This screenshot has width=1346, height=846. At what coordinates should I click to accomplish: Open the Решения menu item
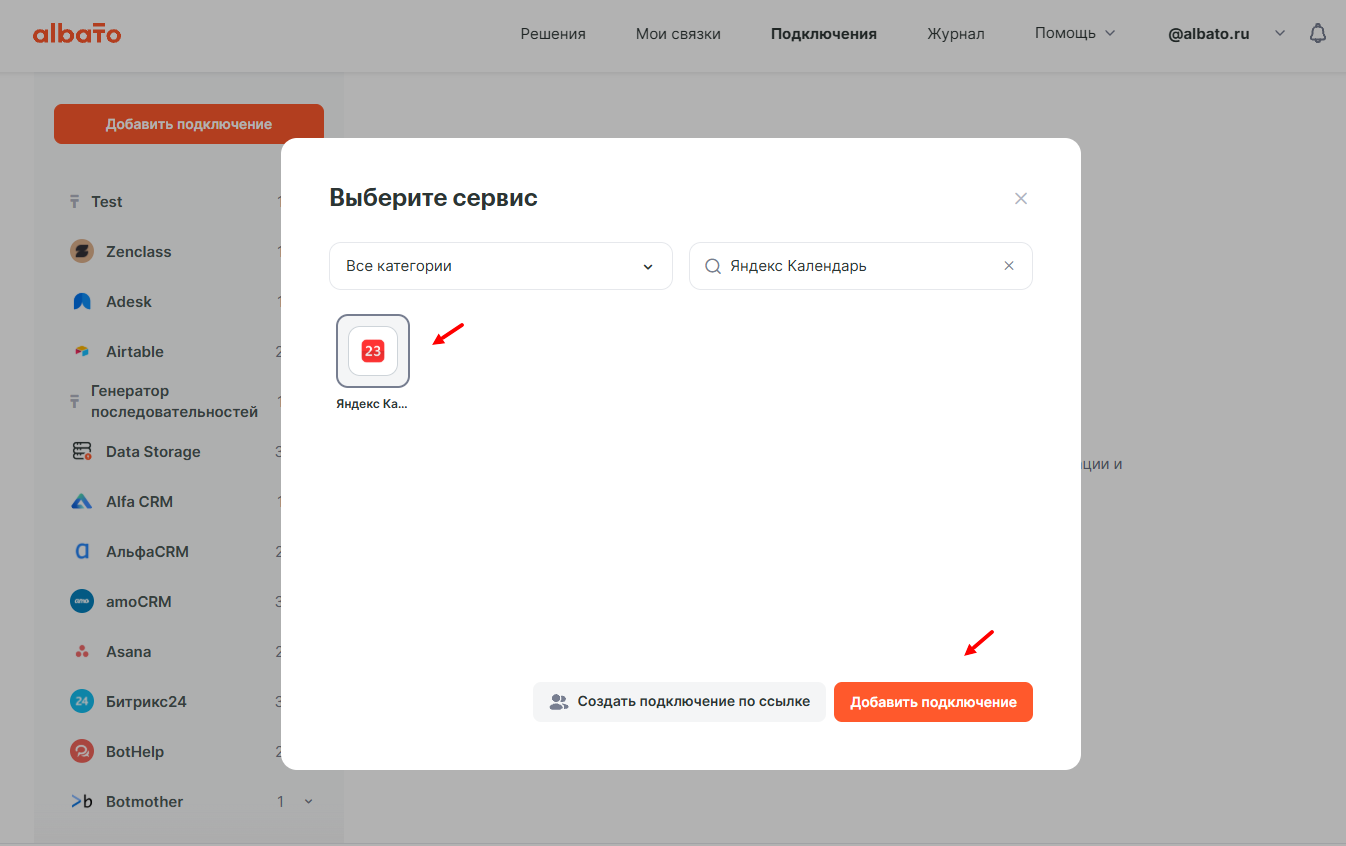click(x=553, y=34)
